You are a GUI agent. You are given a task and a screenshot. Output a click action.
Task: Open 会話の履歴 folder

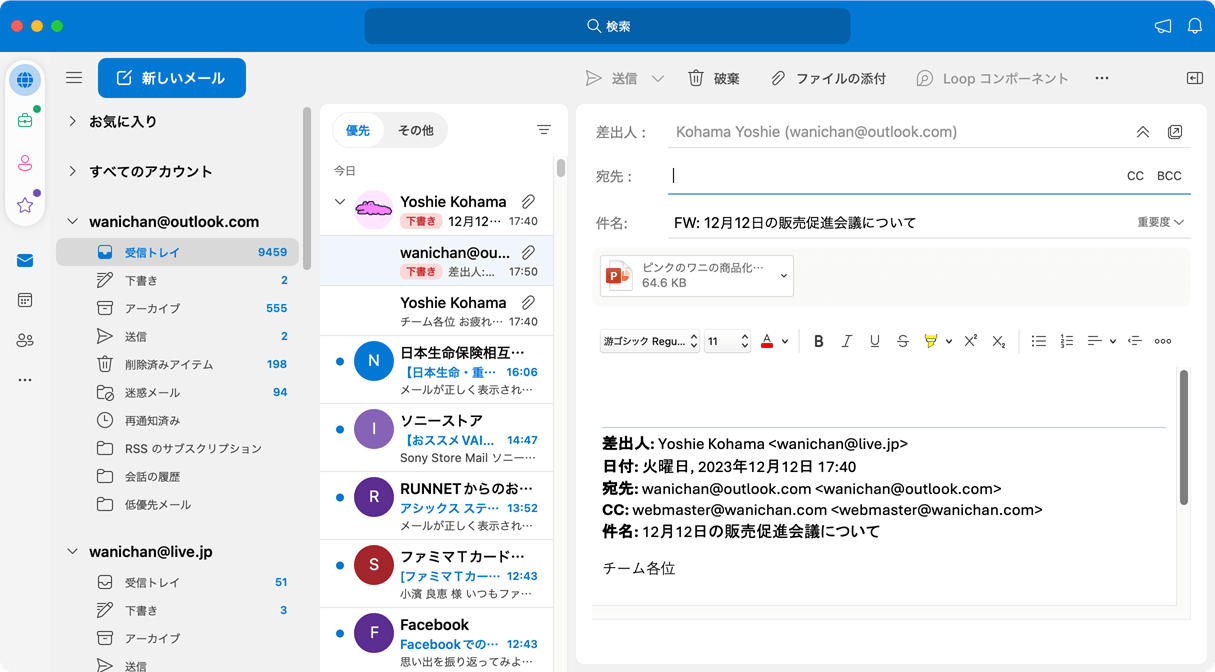tap(177, 476)
